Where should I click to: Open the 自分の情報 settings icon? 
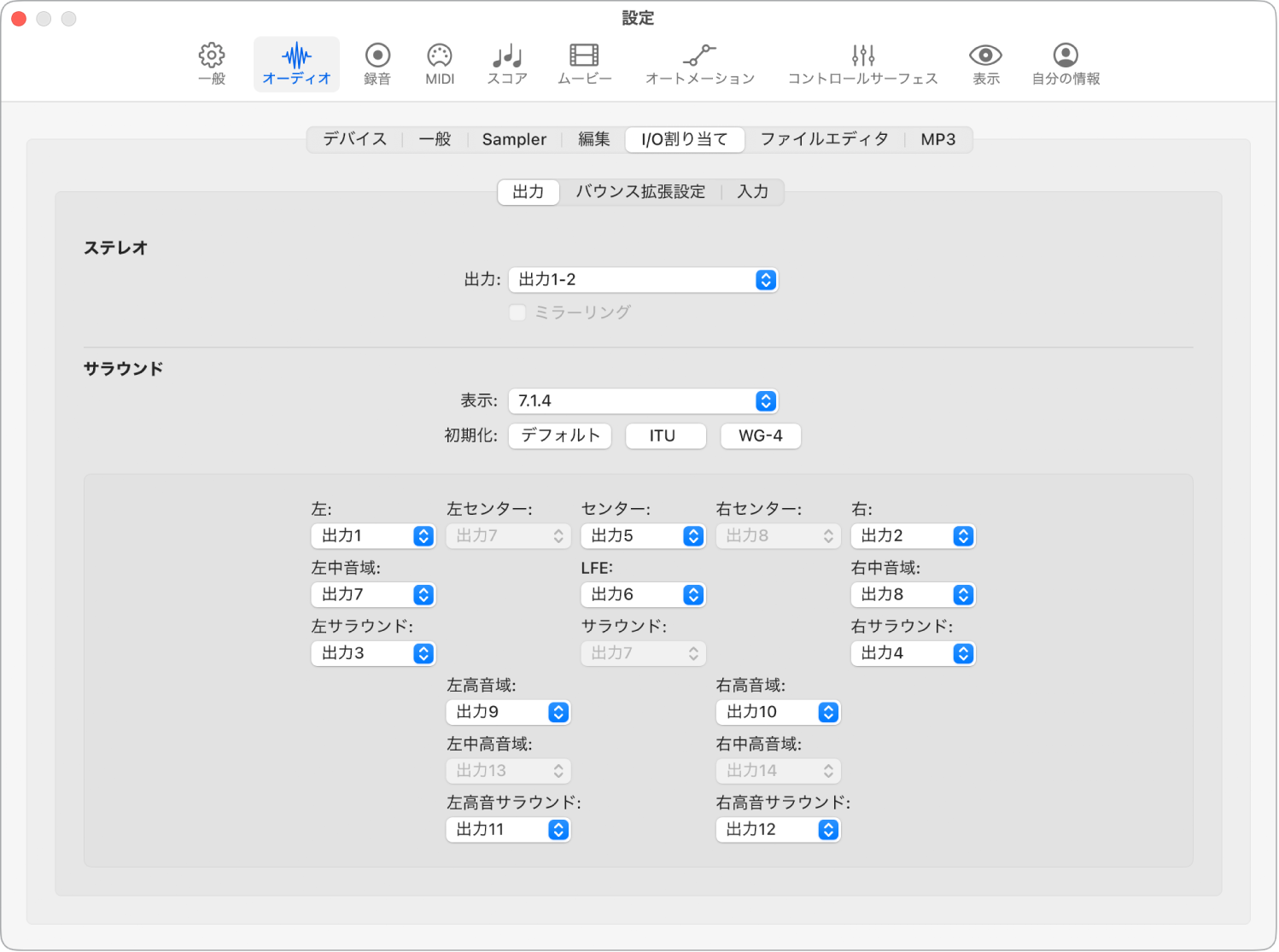tap(1064, 63)
